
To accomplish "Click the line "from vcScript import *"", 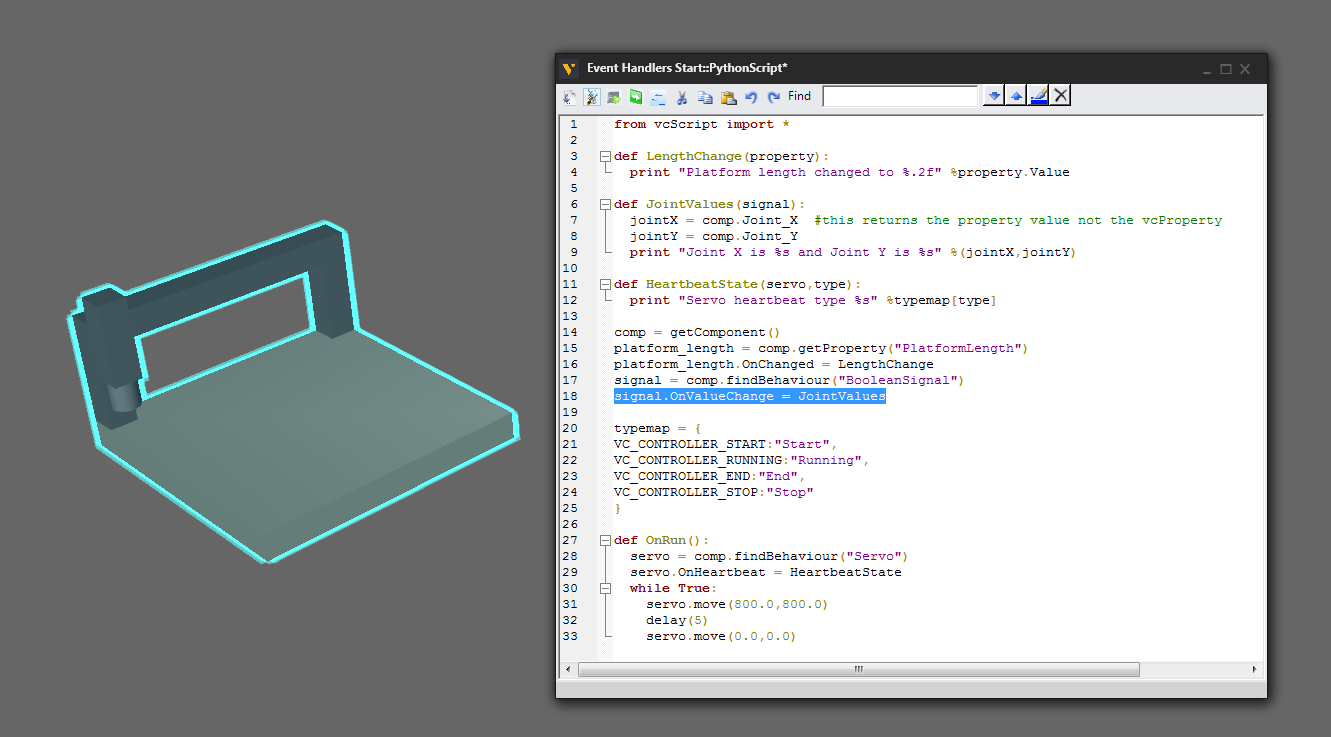I will coord(701,124).
